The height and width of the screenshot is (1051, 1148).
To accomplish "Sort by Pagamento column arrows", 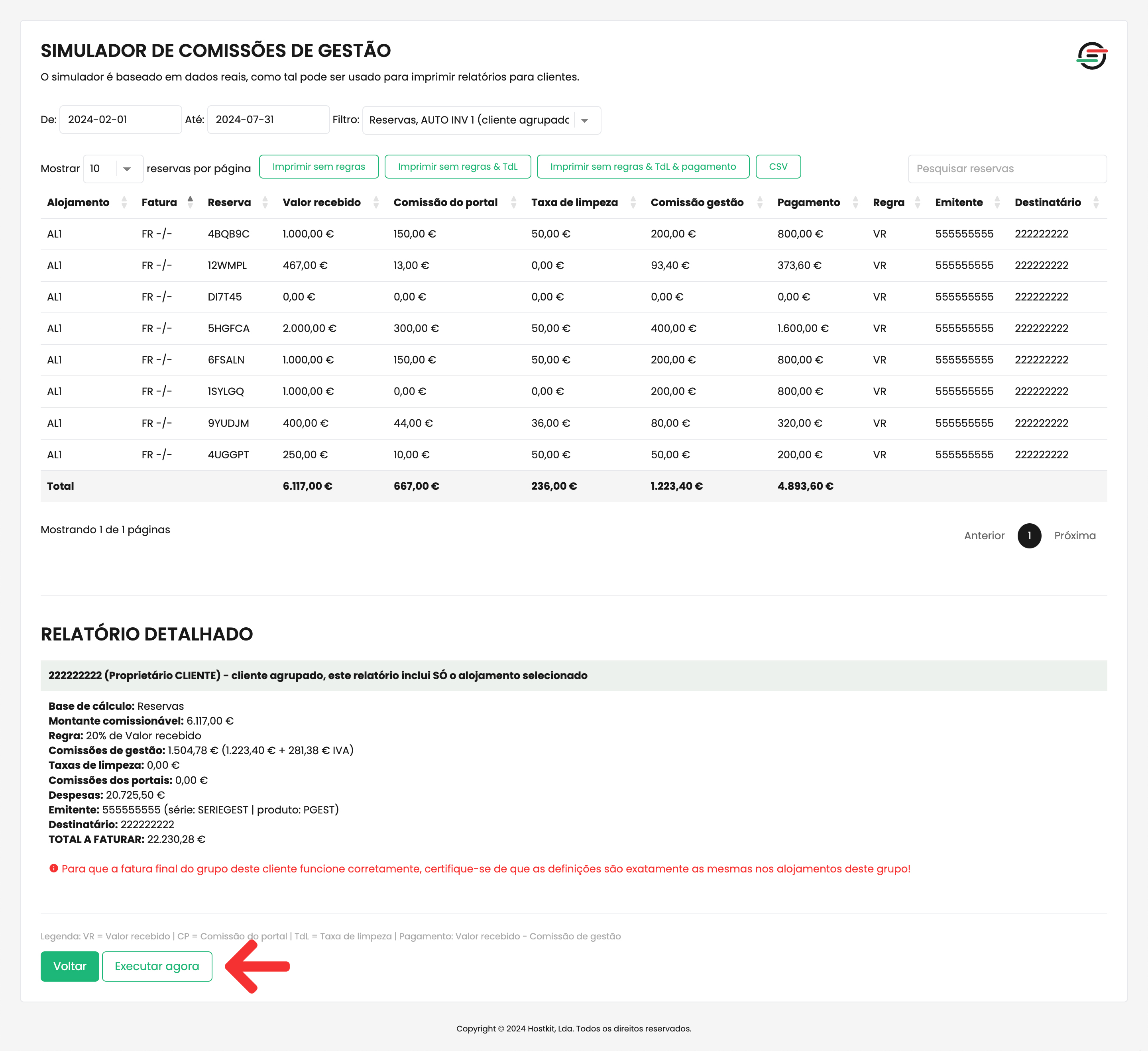I will point(855,202).
